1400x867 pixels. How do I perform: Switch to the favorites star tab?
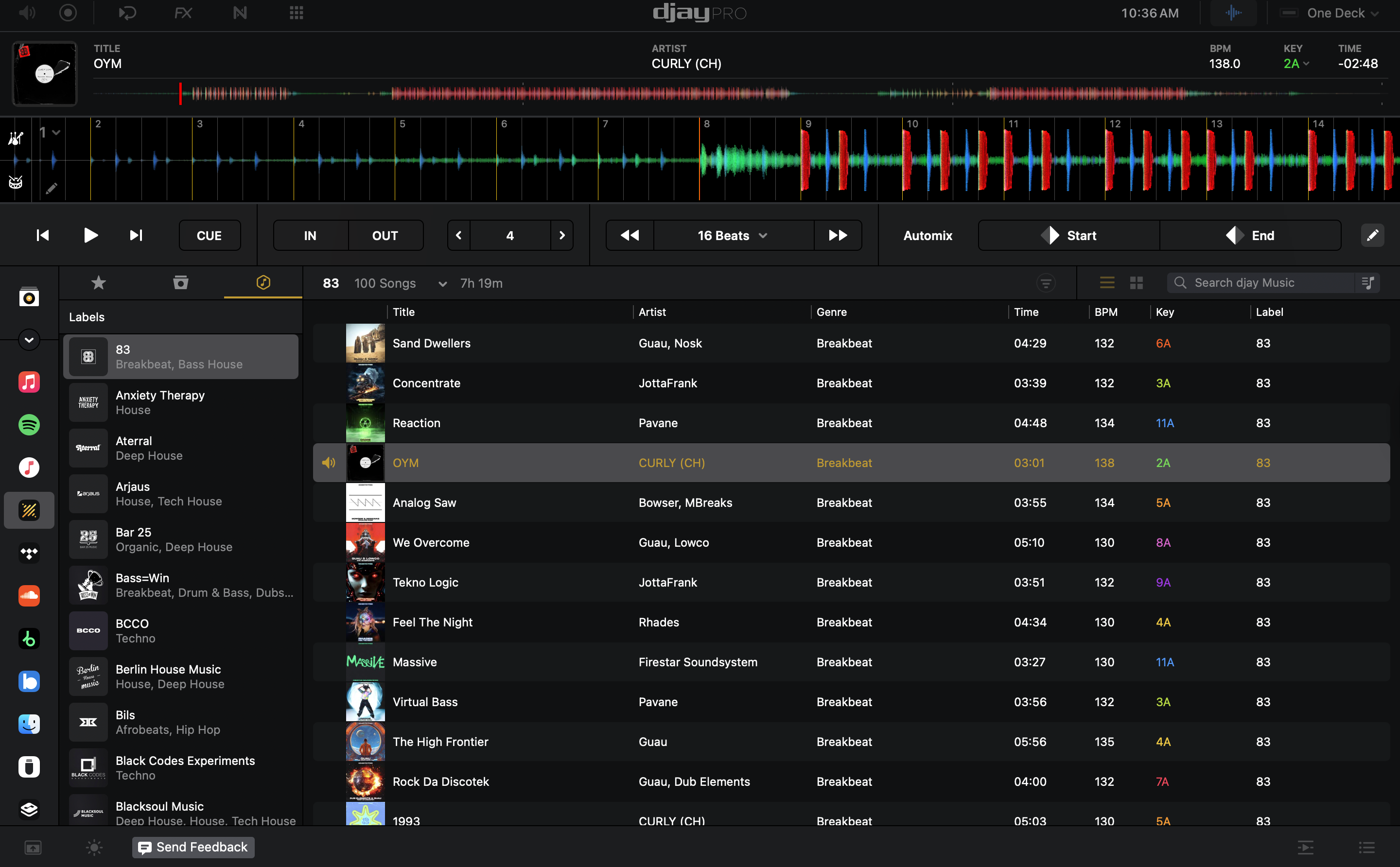tap(99, 283)
